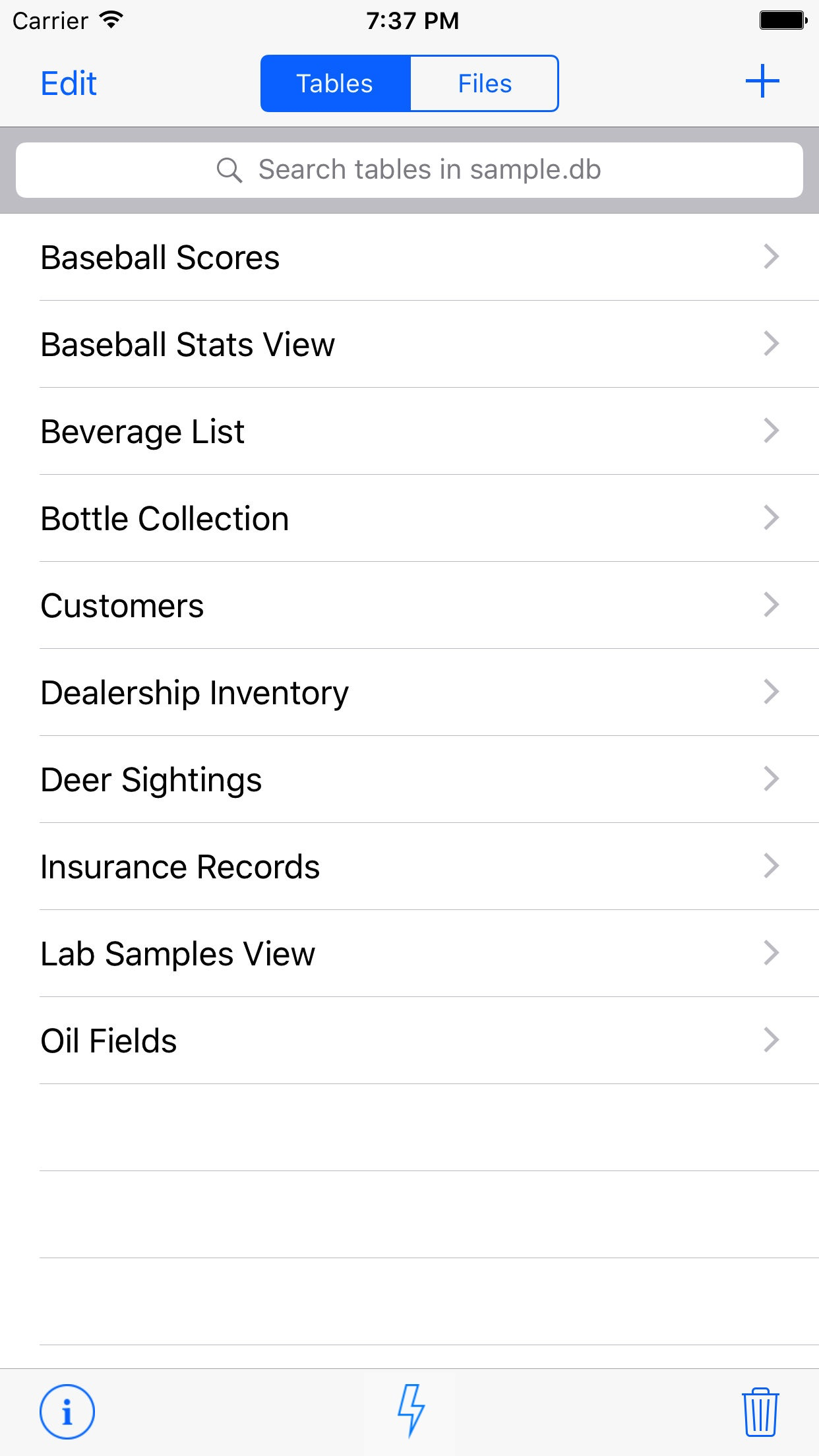Expand Oil Fields with its chevron
This screenshot has width=819, height=1456.
point(771,1040)
